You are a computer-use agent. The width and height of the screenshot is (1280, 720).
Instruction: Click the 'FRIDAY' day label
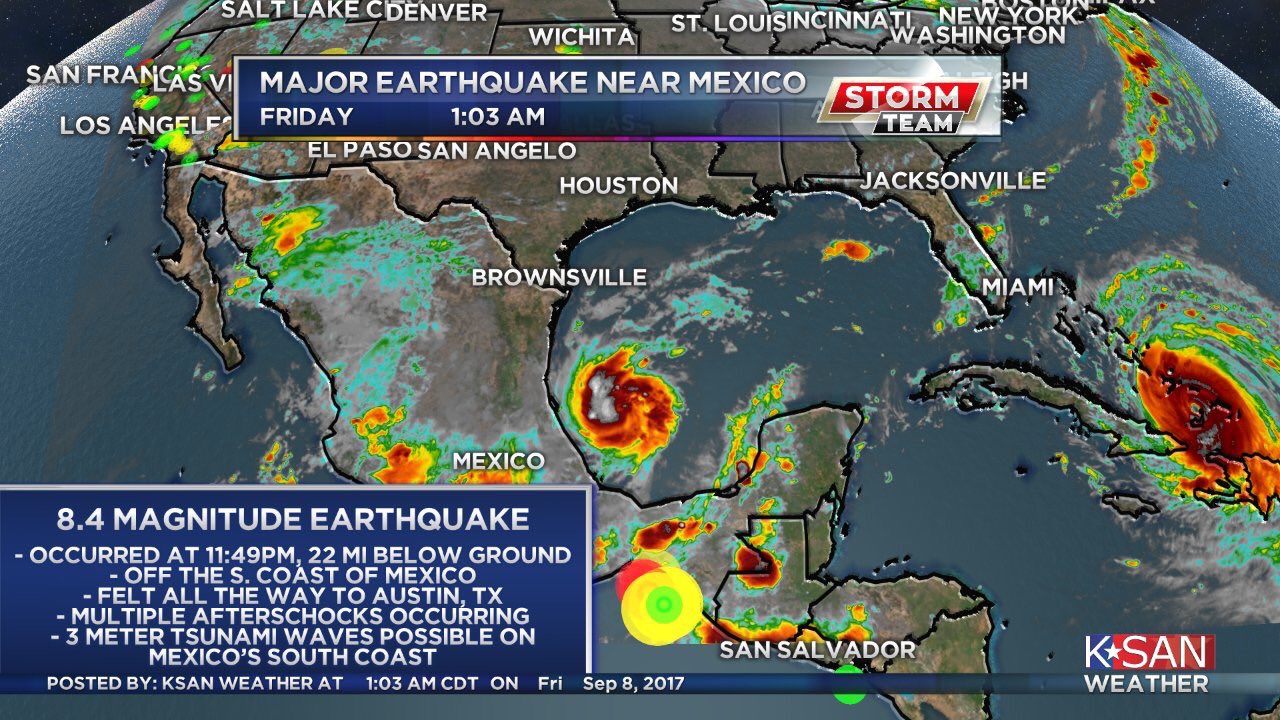[x=306, y=116]
